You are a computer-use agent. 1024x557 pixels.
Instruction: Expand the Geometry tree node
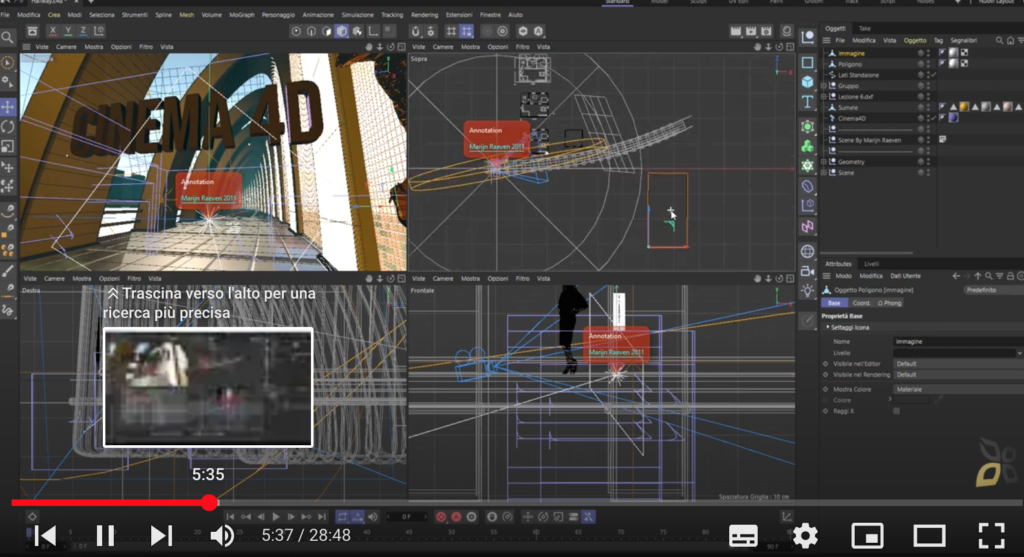824,162
